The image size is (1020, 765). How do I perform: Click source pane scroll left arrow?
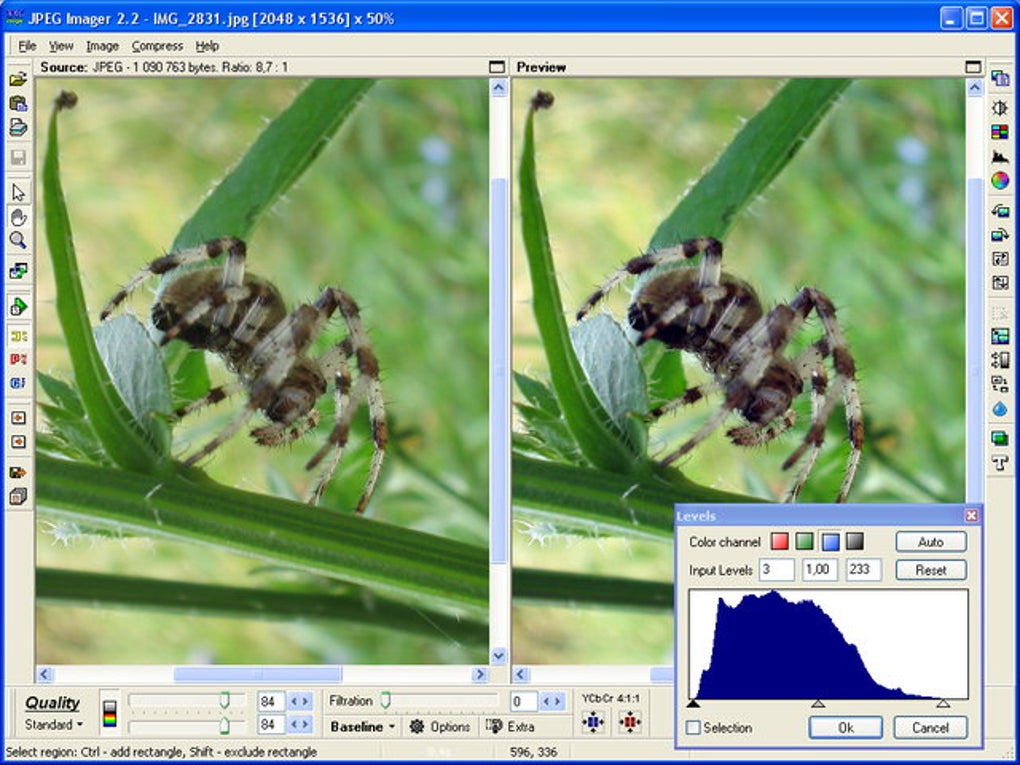pyautogui.click(x=45, y=674)
